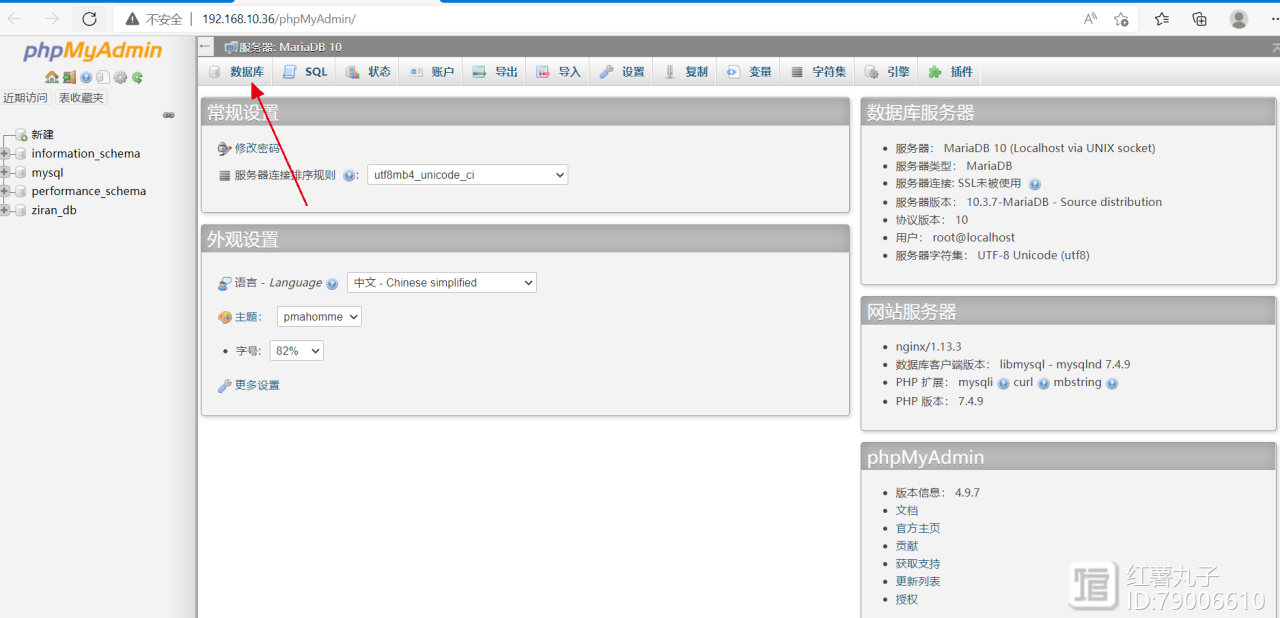
Task: Click help icon after curl extension
Action: click(1043, 383)
